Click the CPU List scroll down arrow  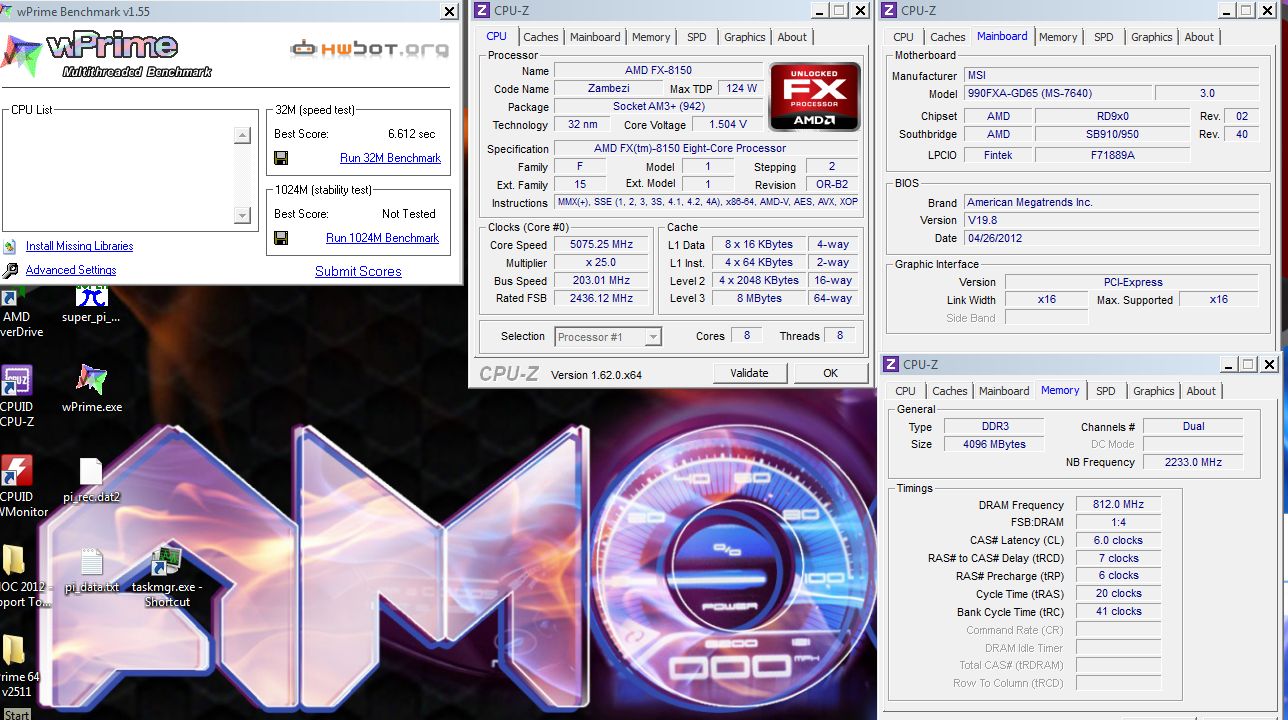(x=242, y=215)
